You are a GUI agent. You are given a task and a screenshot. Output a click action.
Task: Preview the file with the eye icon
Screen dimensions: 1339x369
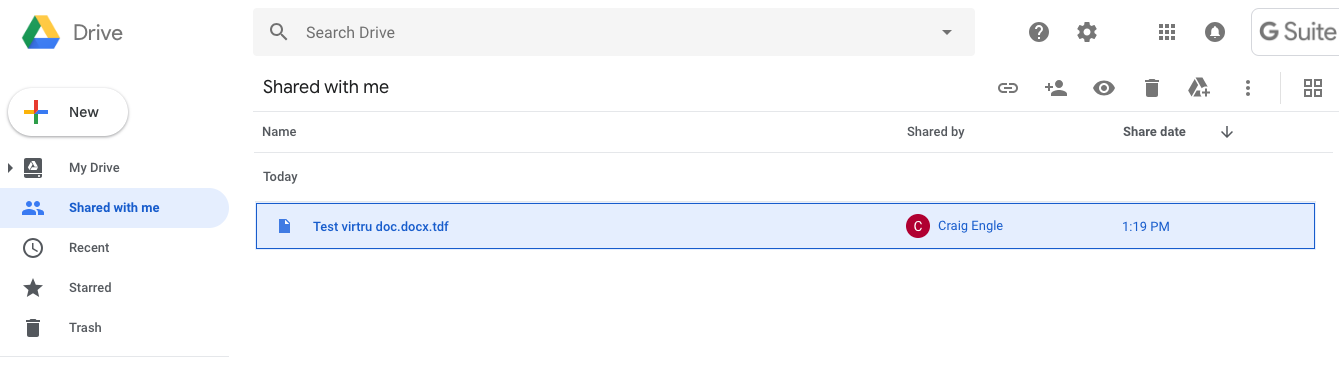click(1103, 88)
